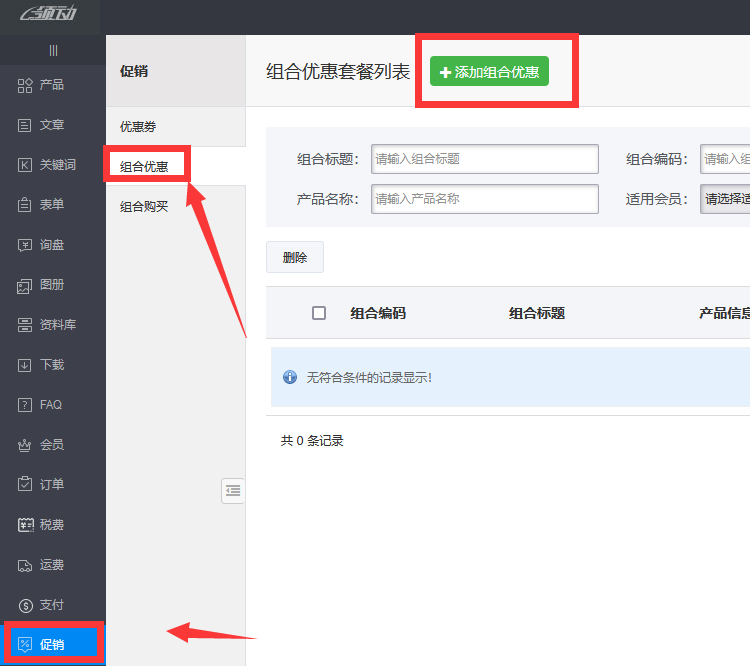Click the logo at top left
The height and width of the screenshot is (666, 750).
pyautogui.click(x=48, y=13)
